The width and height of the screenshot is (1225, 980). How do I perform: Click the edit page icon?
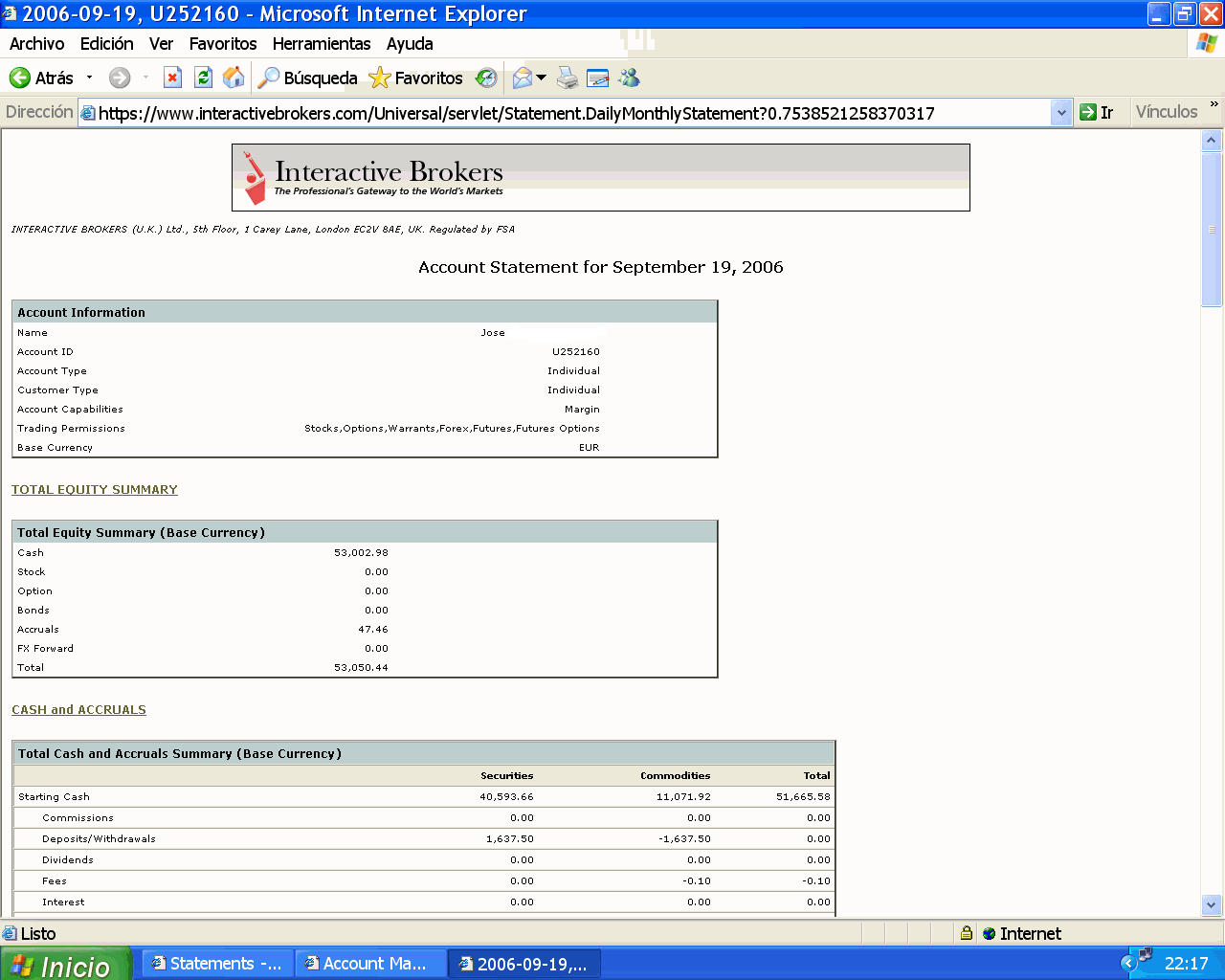coord(598,78)
